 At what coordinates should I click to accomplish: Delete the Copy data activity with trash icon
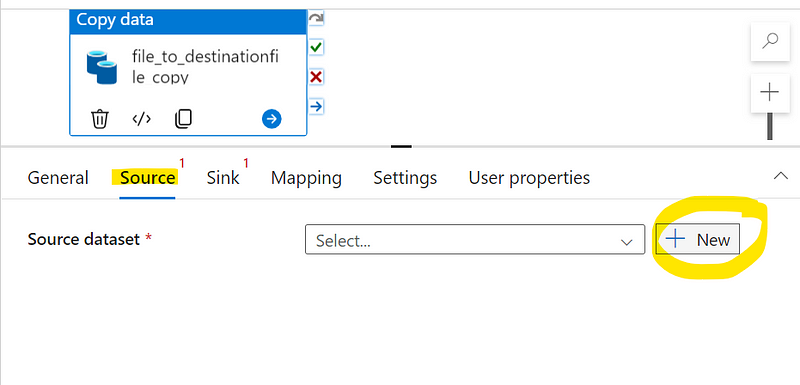(x=99, y=119)
